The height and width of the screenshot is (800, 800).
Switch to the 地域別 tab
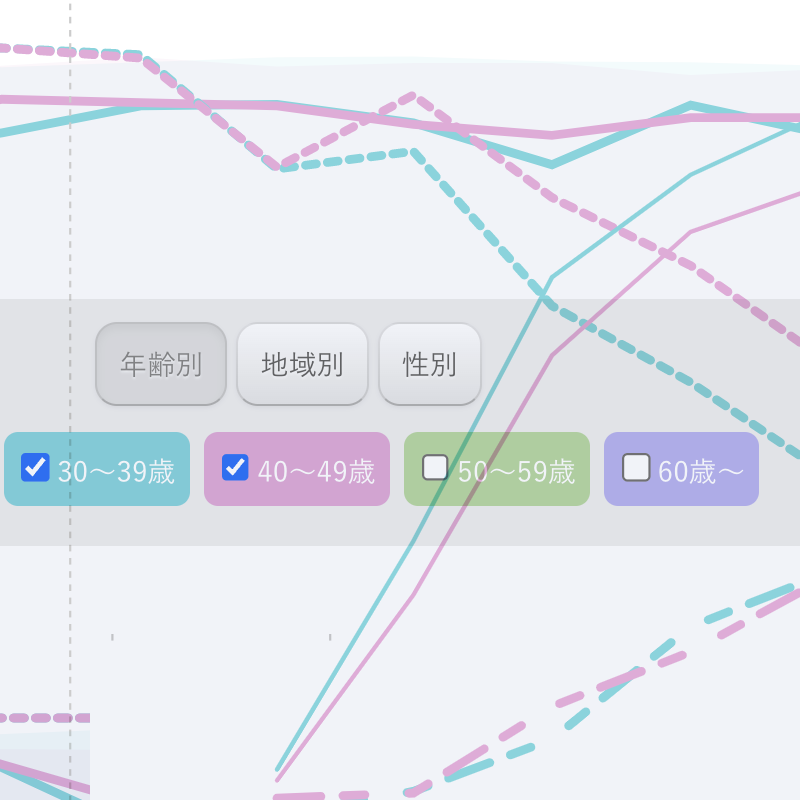pos(302,364)
